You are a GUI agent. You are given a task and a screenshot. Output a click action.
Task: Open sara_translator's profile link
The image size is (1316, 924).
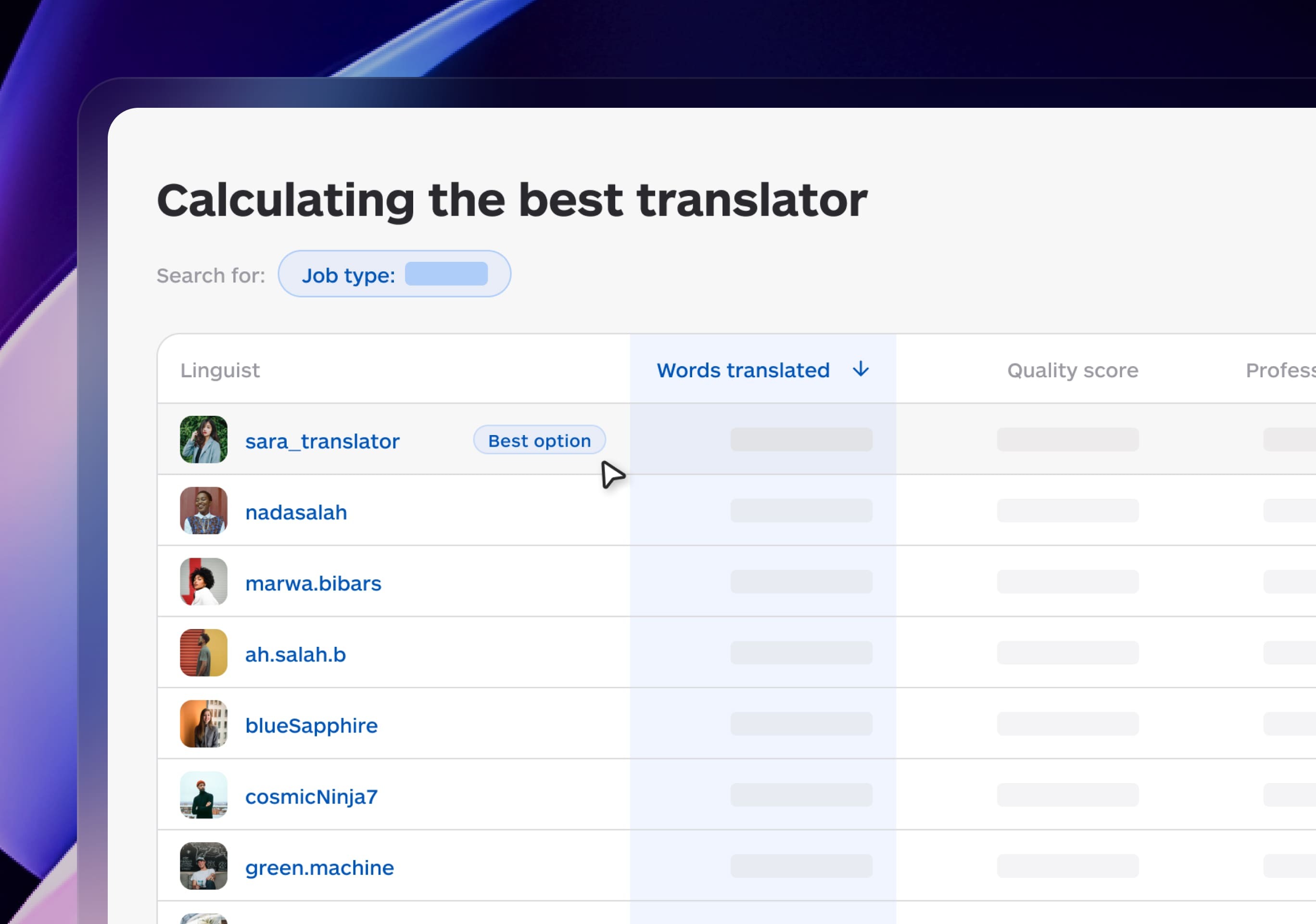(x=322, y=440)
